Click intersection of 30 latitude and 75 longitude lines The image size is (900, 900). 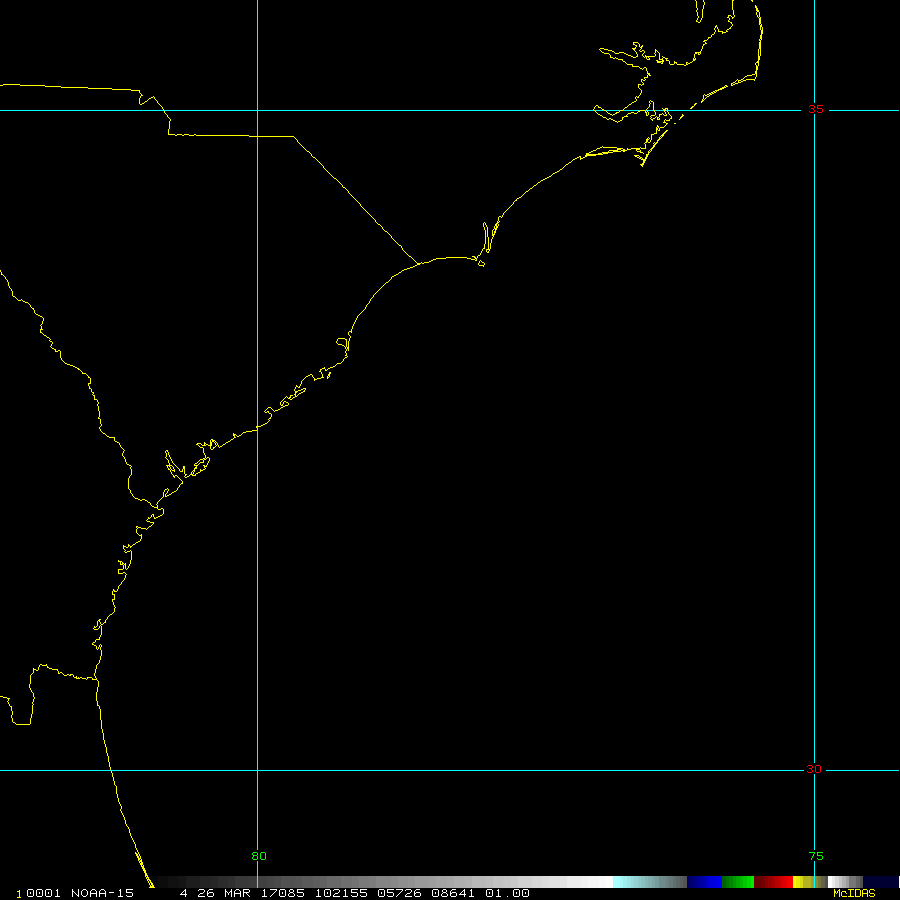[x=815, y=770]
